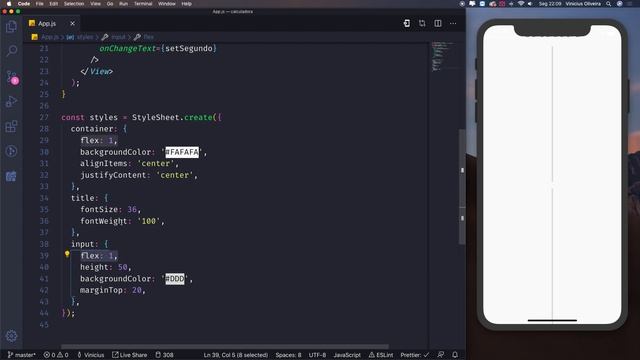The image size is (640, 360).
Task: Open Source Control view with badge
Action: pyautogui.click(x=11, y=77)
